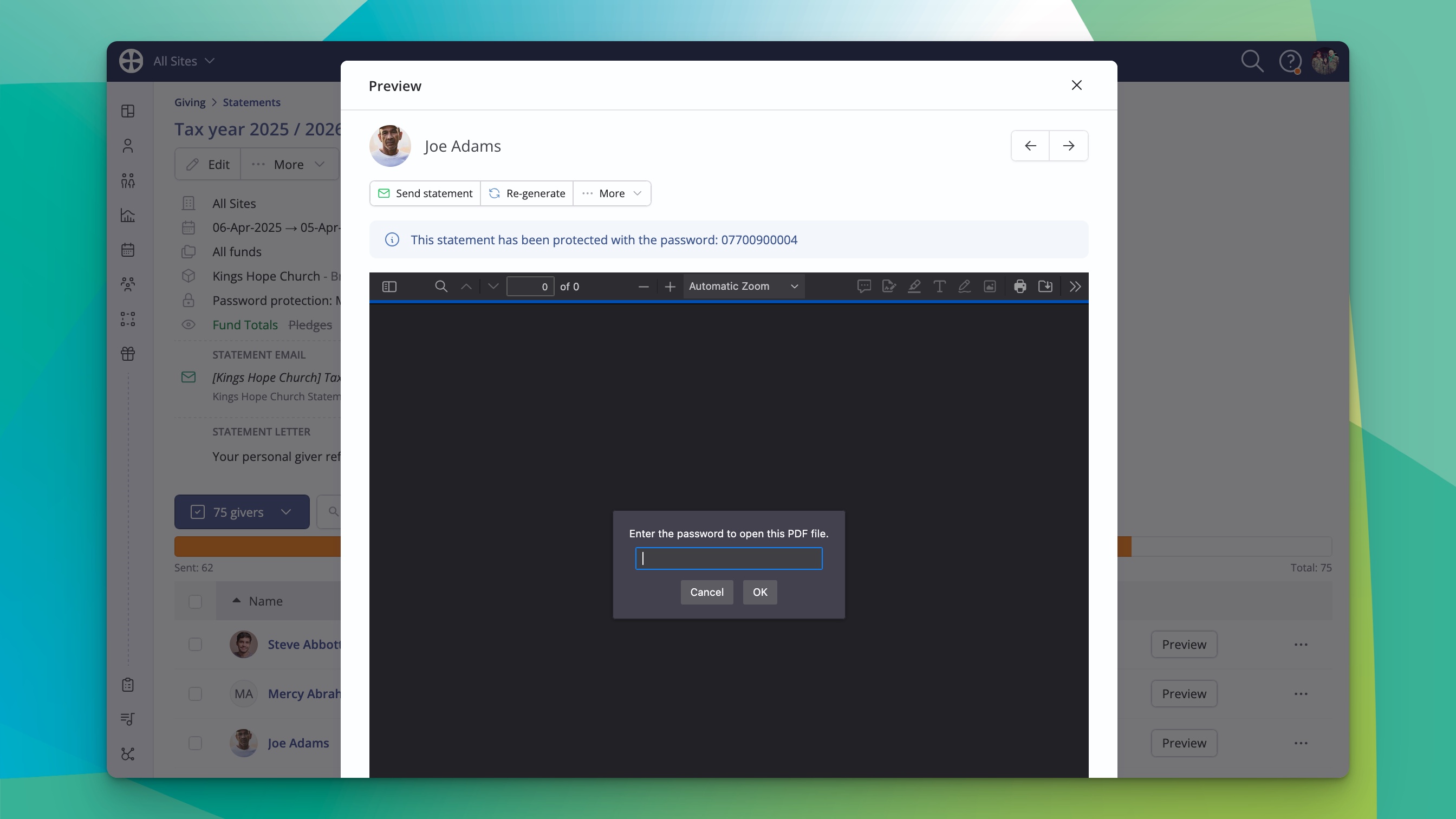Viewport: 1456px width, 819px height.
Task: Preview Joe Adams's statement
Action: click(1184, 743)
